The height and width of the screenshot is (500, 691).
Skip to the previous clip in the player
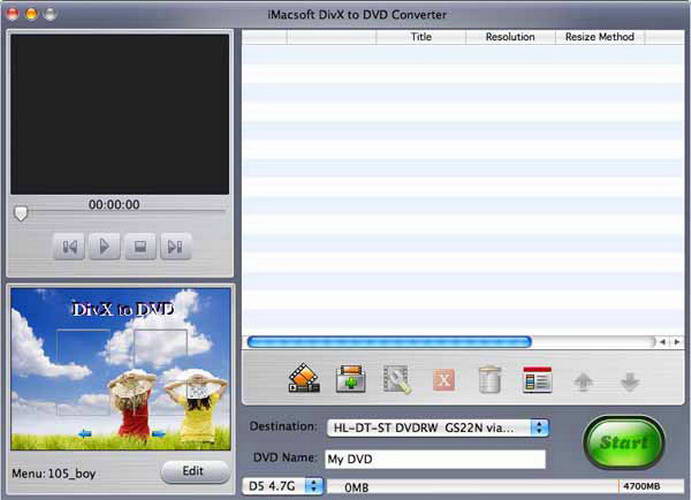[69, 246]
